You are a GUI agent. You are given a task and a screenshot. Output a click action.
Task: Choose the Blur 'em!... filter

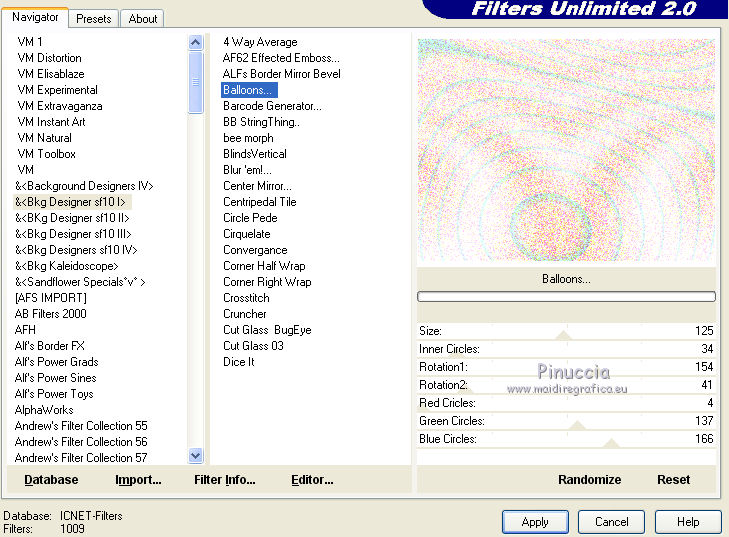point(247,170)
